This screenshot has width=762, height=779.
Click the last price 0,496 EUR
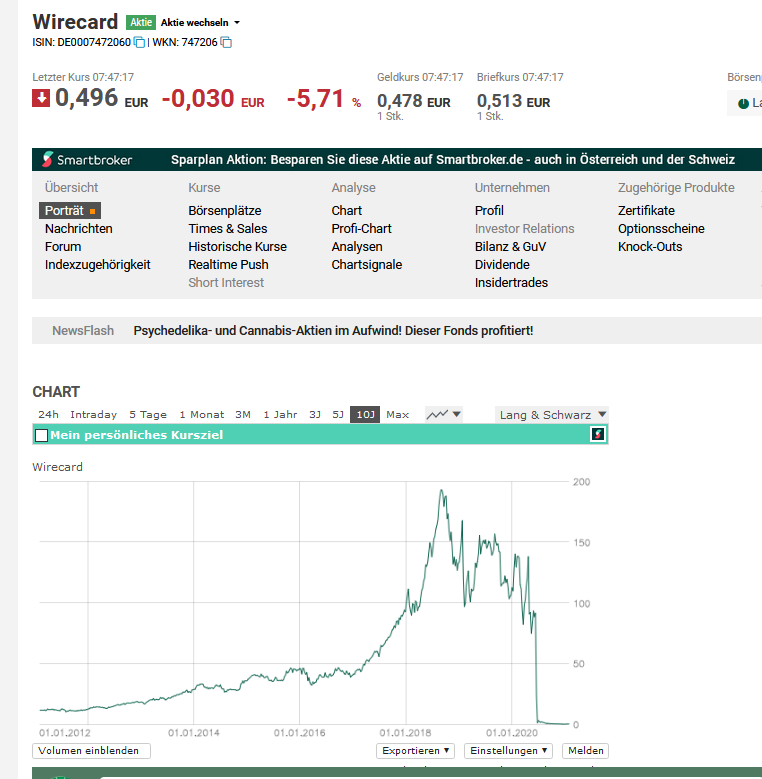coord(101,98)
